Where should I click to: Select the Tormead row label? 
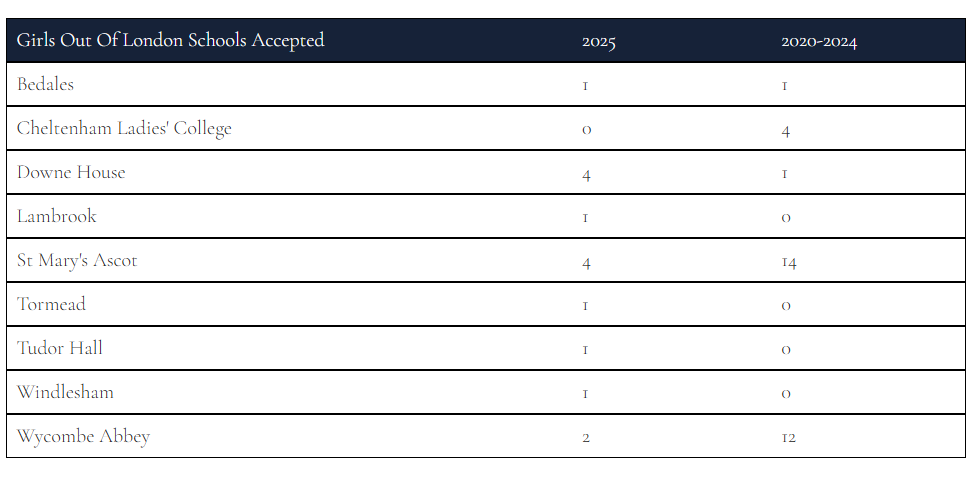pos(51,305)
